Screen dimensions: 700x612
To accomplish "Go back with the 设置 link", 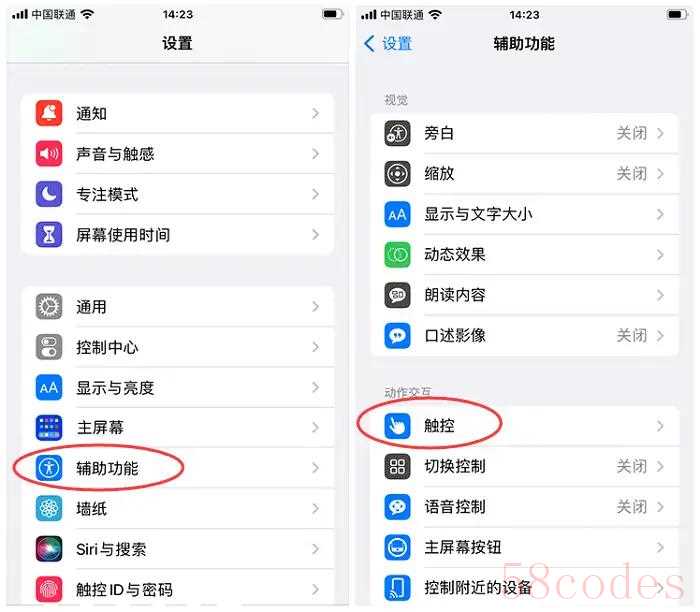I will 388,44.
